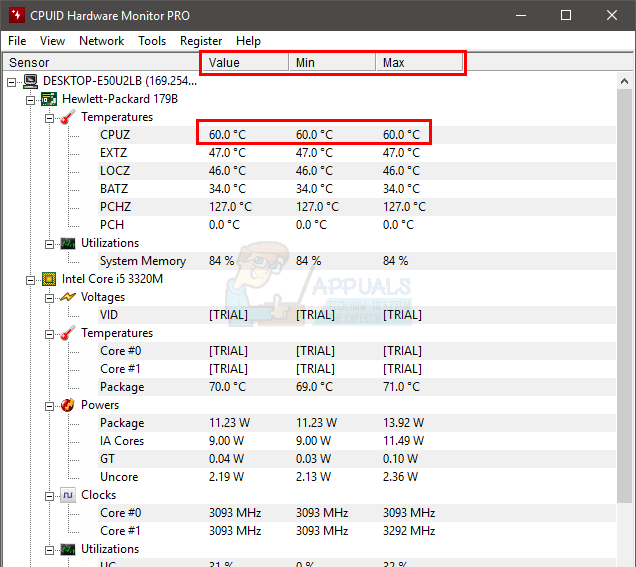Collapse the Clocks group

[49, 496]
